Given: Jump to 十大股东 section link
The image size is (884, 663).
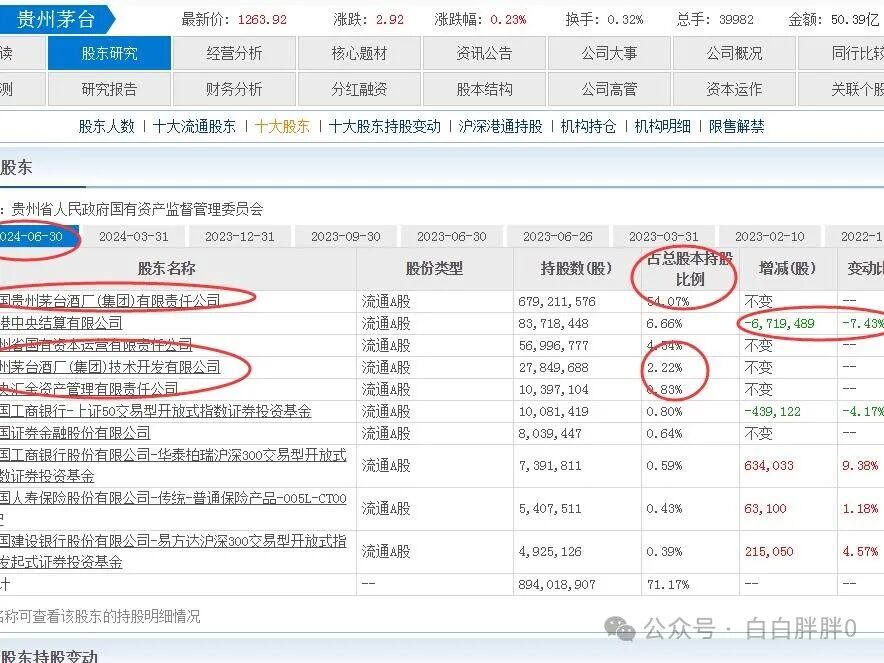Looking at the screenshot, I should (x=282, y=126).
